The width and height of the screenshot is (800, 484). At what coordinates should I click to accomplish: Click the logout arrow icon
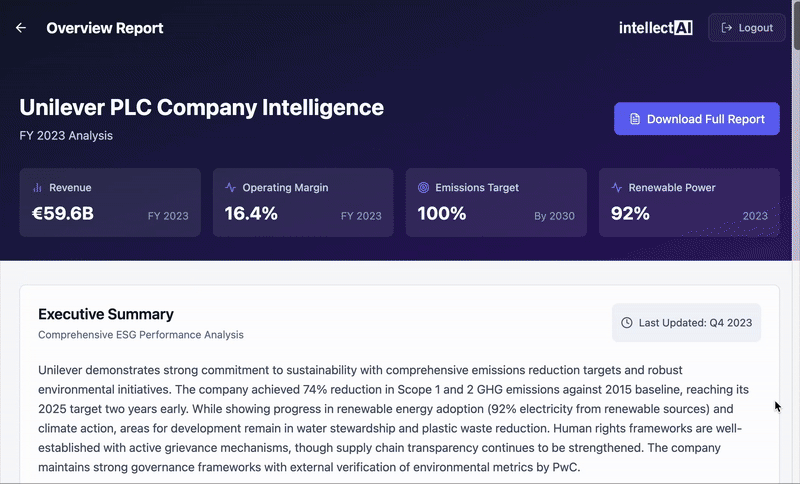pos(727,28)
